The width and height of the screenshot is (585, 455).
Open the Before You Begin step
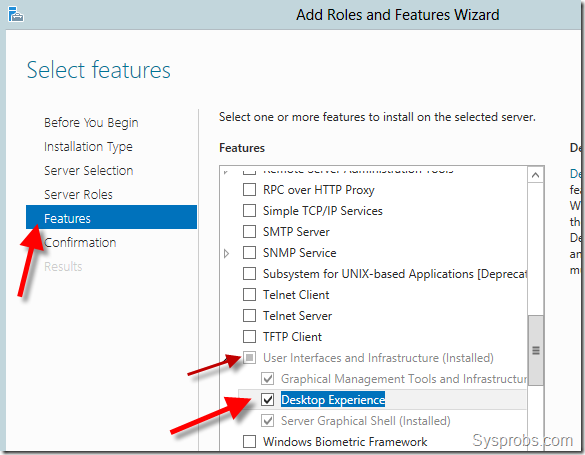click(91, 123)
